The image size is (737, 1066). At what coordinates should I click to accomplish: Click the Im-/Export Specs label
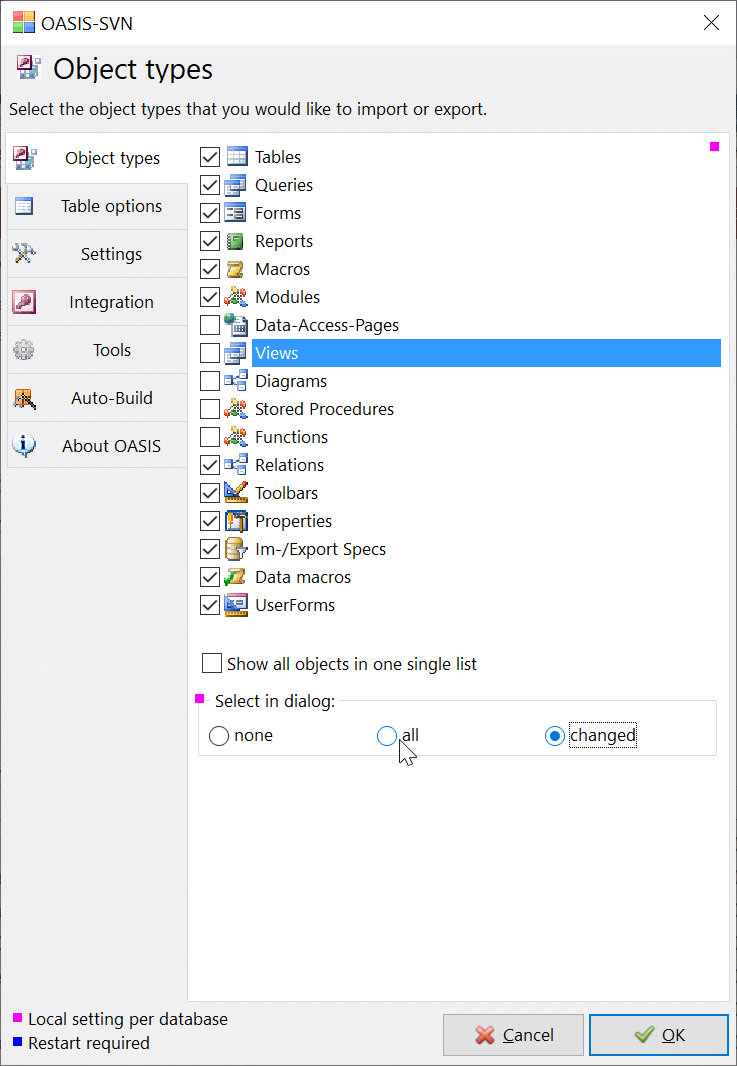321,549
